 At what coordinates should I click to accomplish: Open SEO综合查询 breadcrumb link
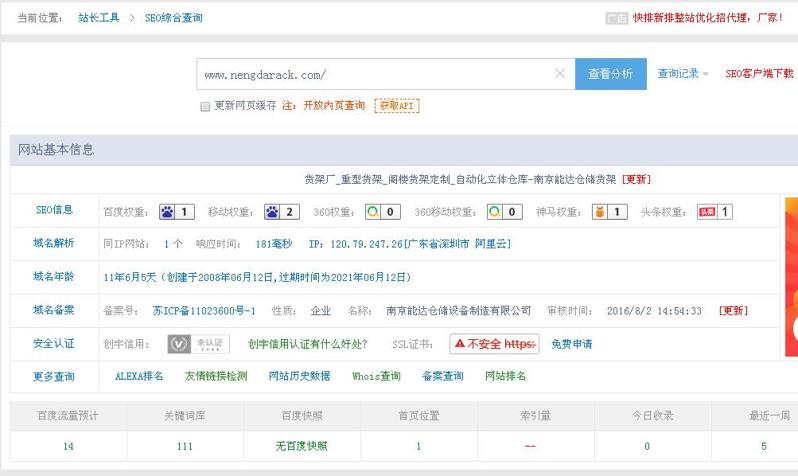click(174, 18)
